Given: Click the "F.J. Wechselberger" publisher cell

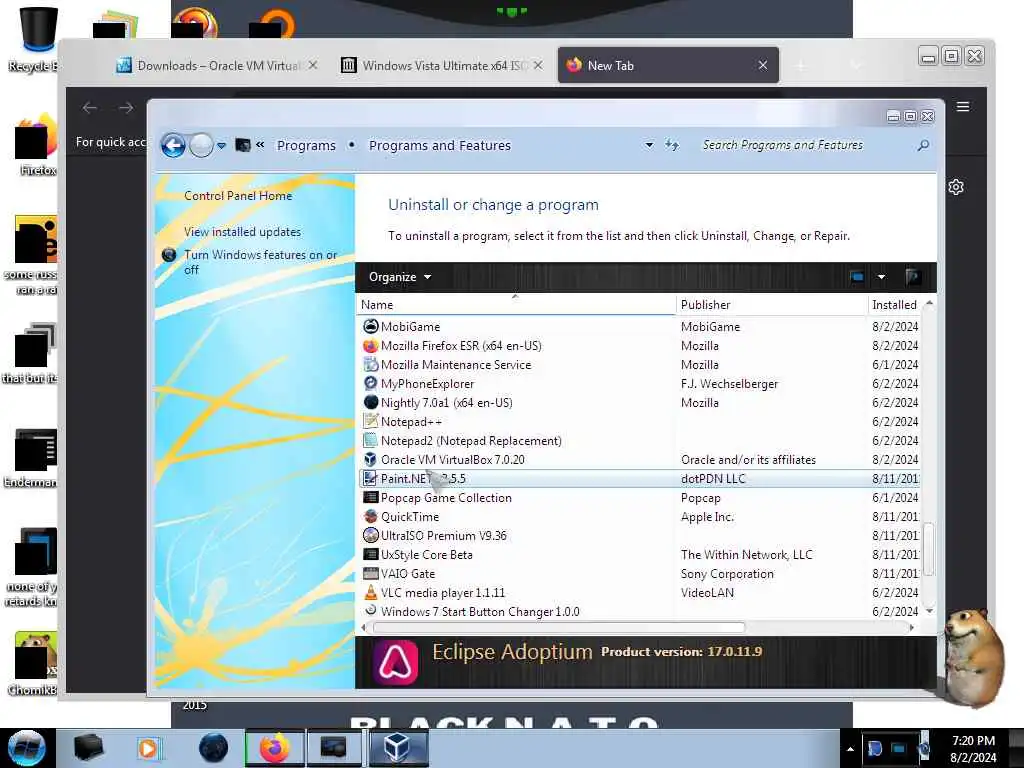Looking at the screenshot, I should click(729, 384).
